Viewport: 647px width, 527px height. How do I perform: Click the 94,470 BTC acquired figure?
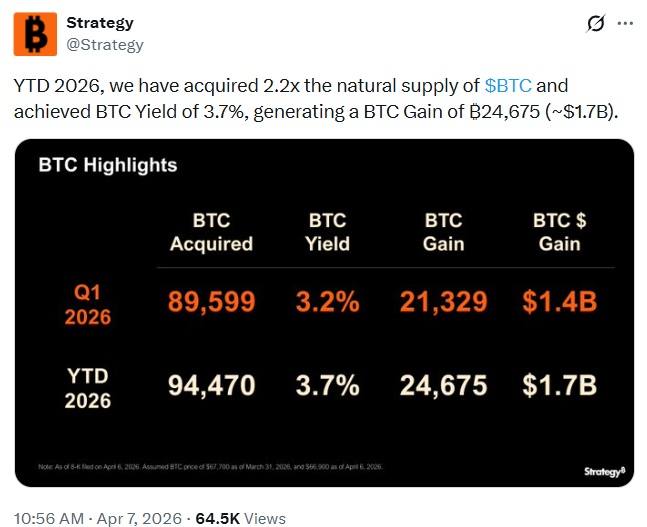point(212,386)
